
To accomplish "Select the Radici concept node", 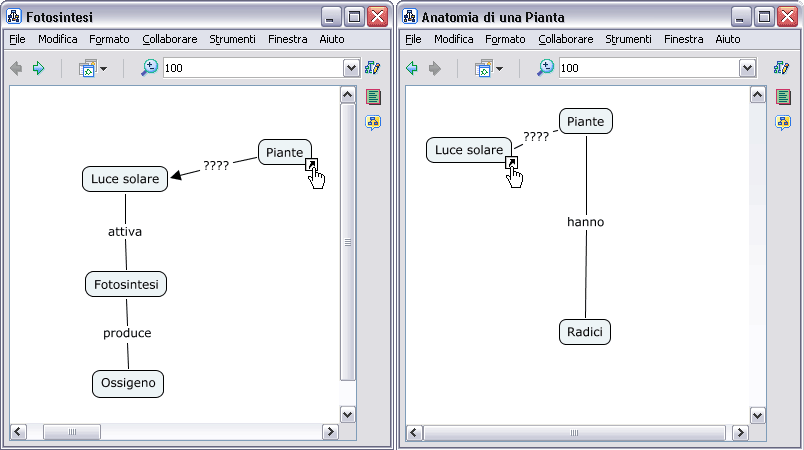I will coord(585,332).
